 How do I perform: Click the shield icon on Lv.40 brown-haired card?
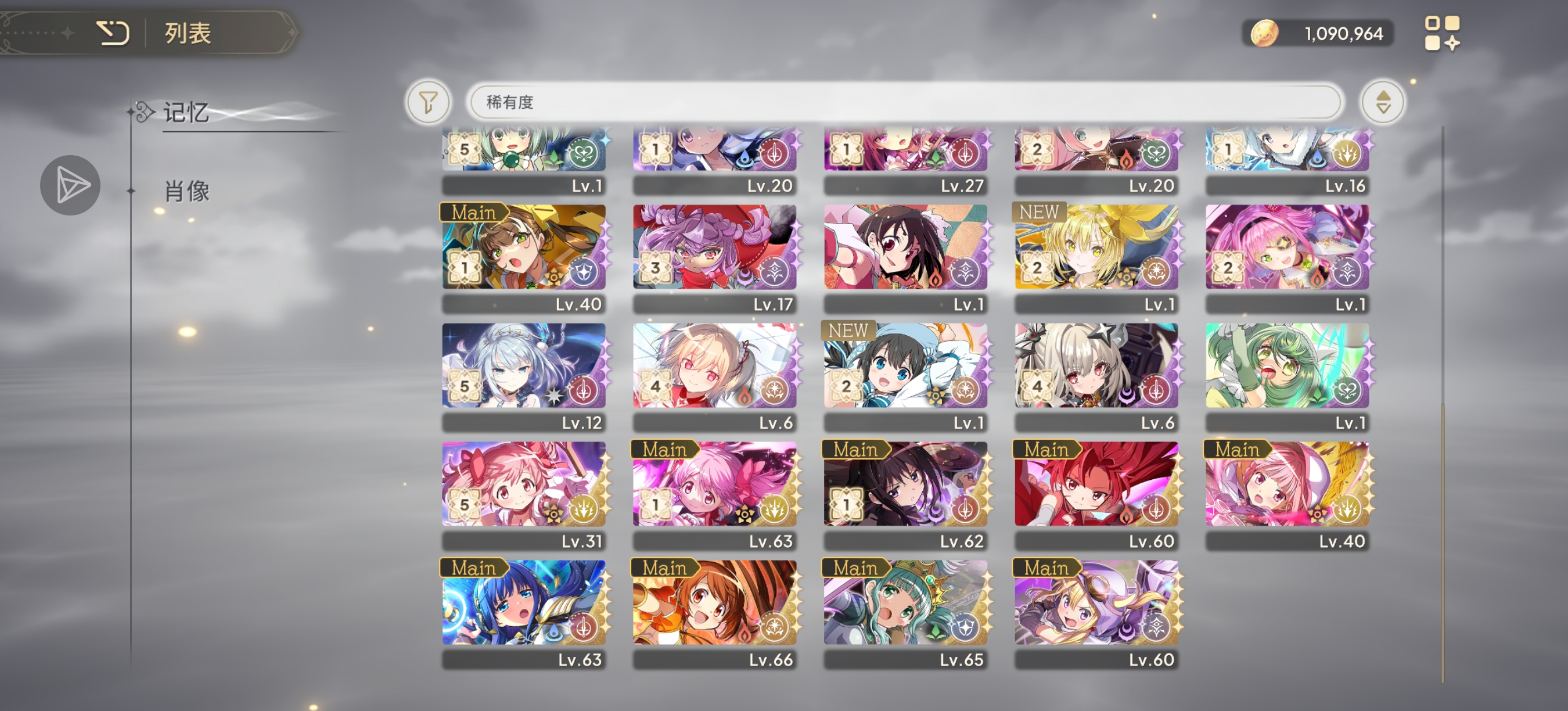(583, 271)
